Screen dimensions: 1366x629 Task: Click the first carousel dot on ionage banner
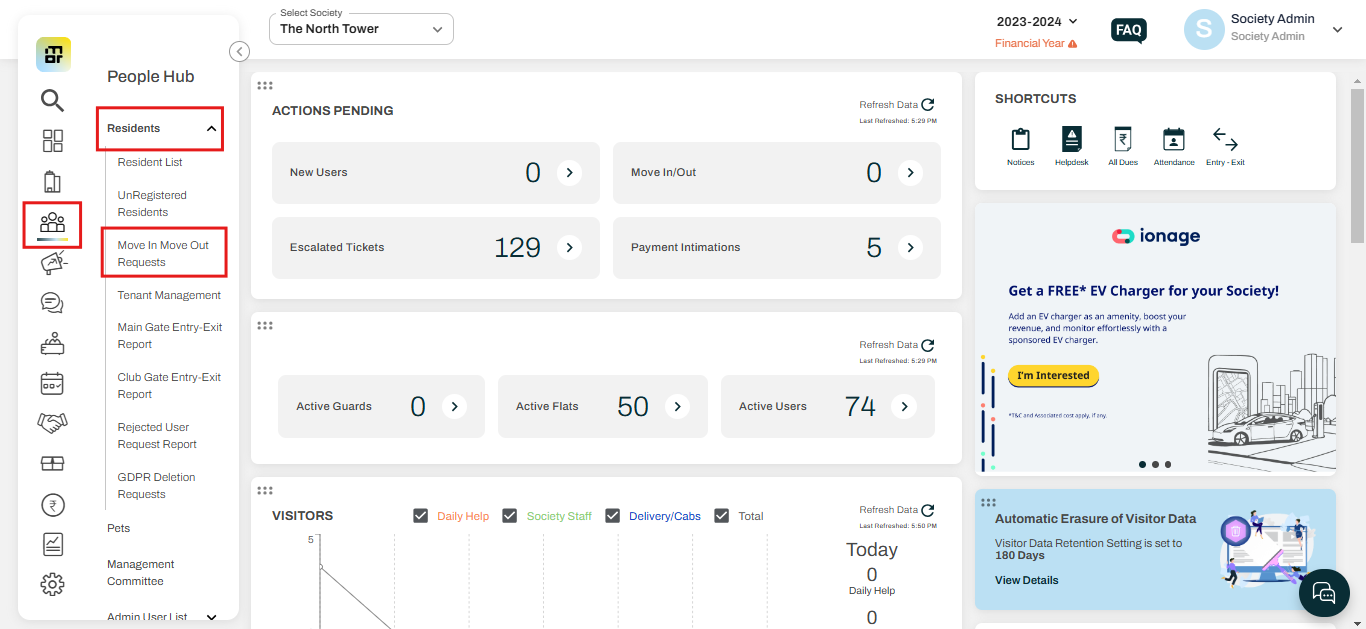pos(1142,464)
